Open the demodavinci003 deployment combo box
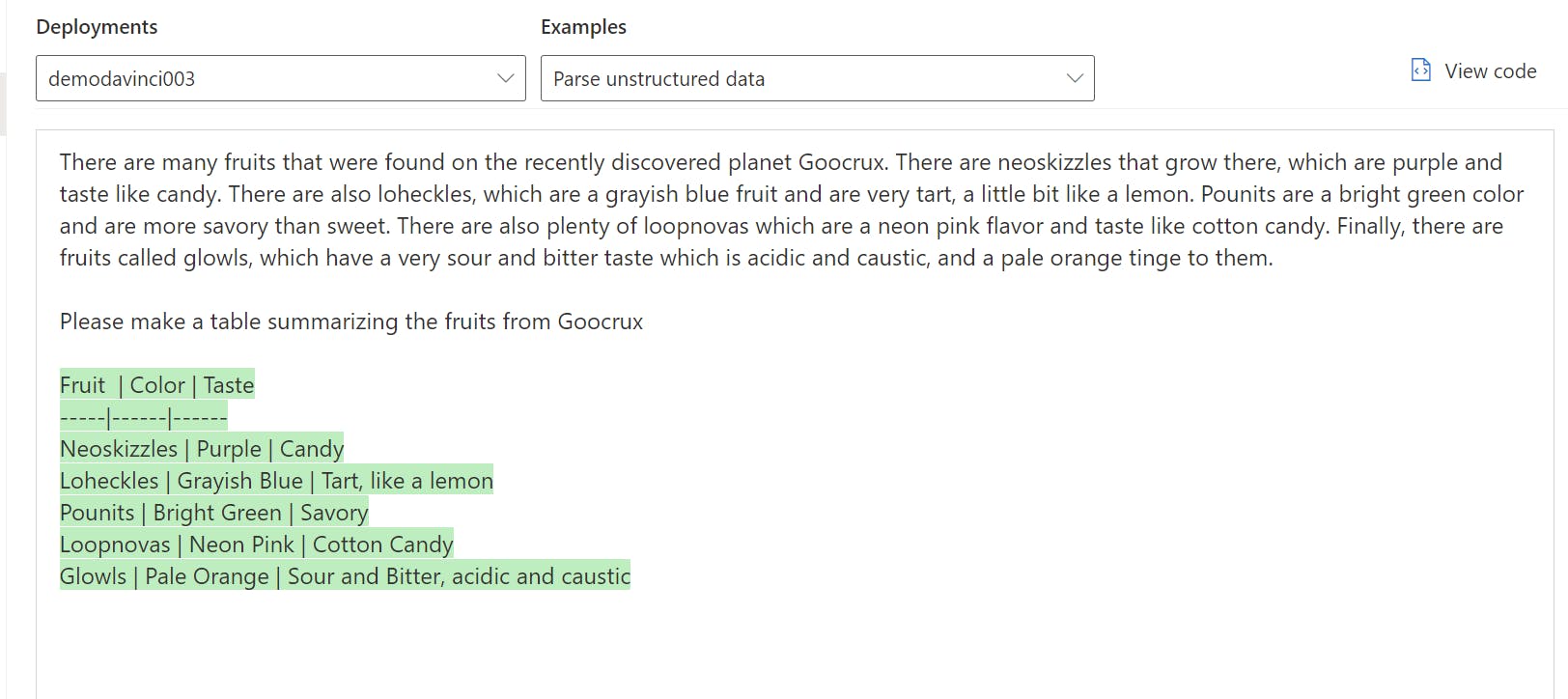The height and width of the screenshot is (699, 1568). point(261,78)
